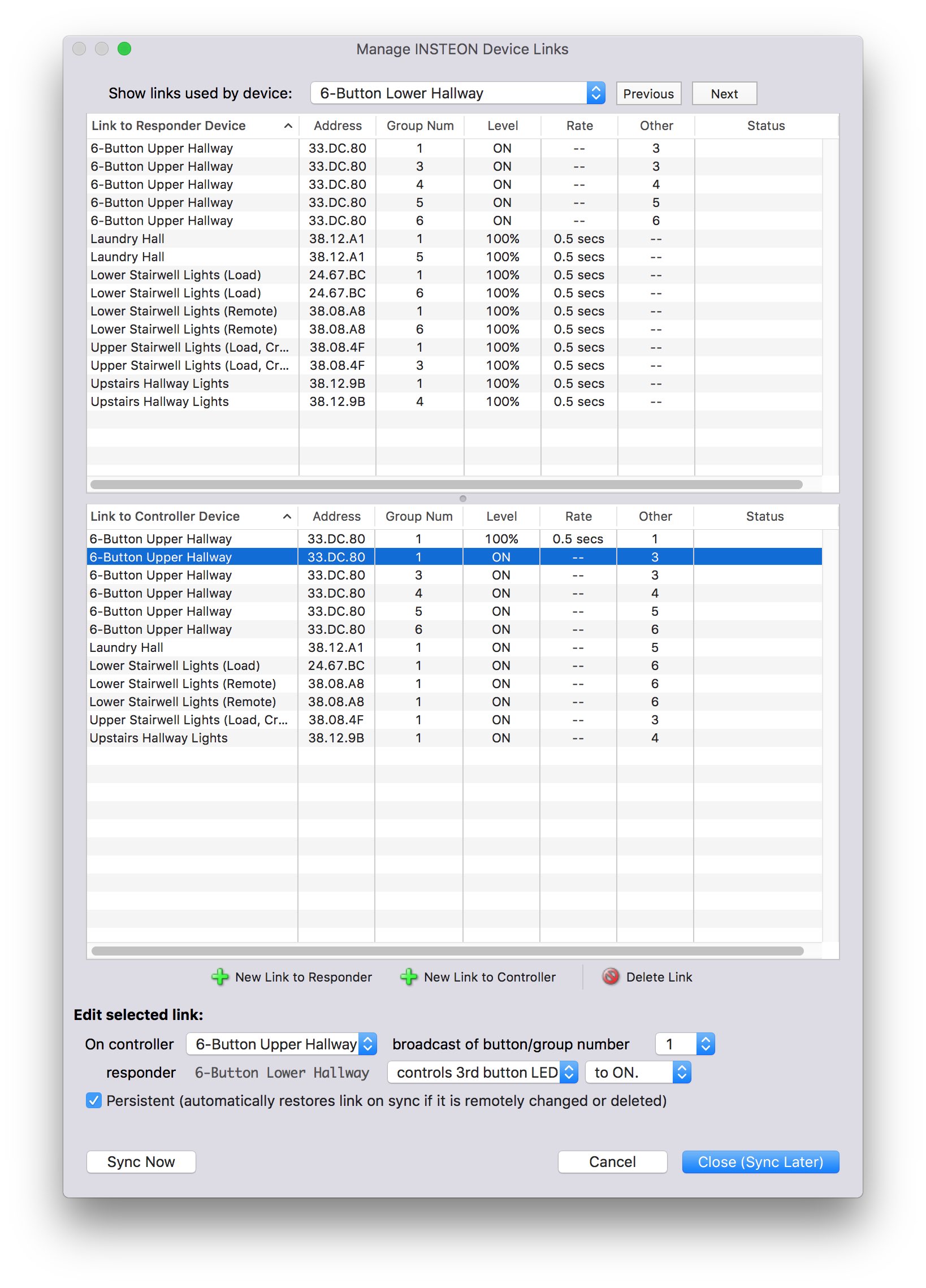Click the split divider handle between tables
Screen dimensions: 926x1288
click(x=462, y=499)
